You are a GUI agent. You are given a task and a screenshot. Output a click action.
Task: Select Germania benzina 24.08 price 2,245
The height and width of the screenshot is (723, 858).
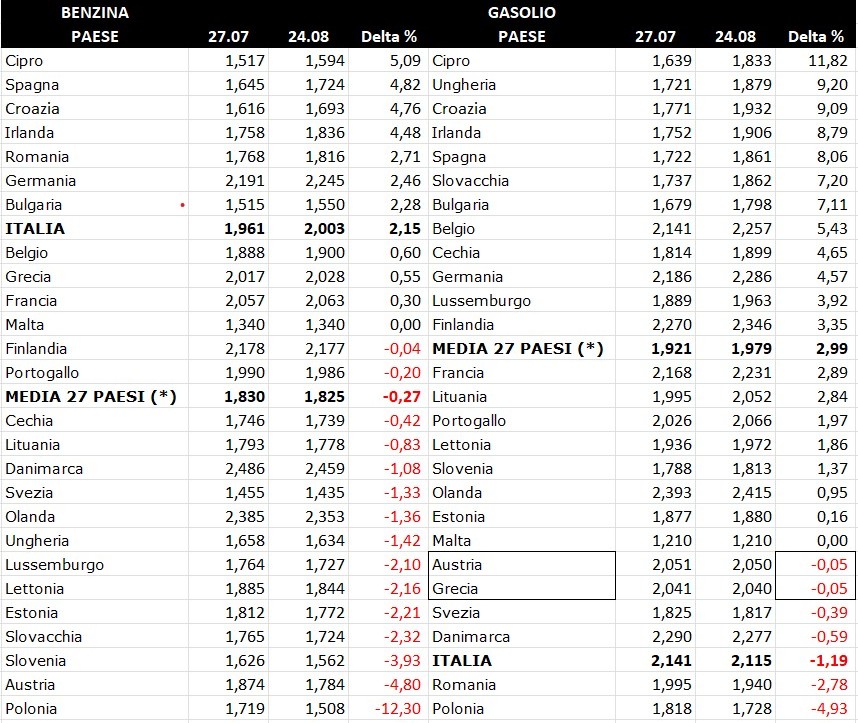click(309, 181)
